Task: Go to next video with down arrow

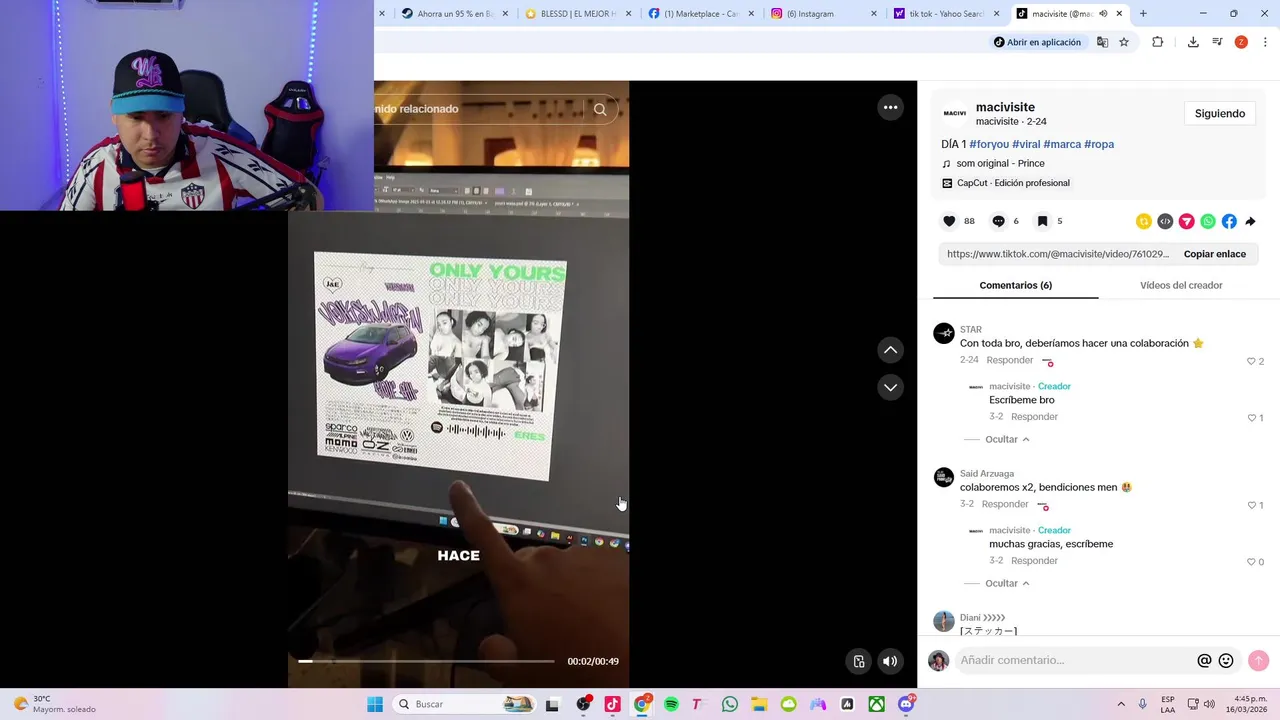Action: click(890, 387)
